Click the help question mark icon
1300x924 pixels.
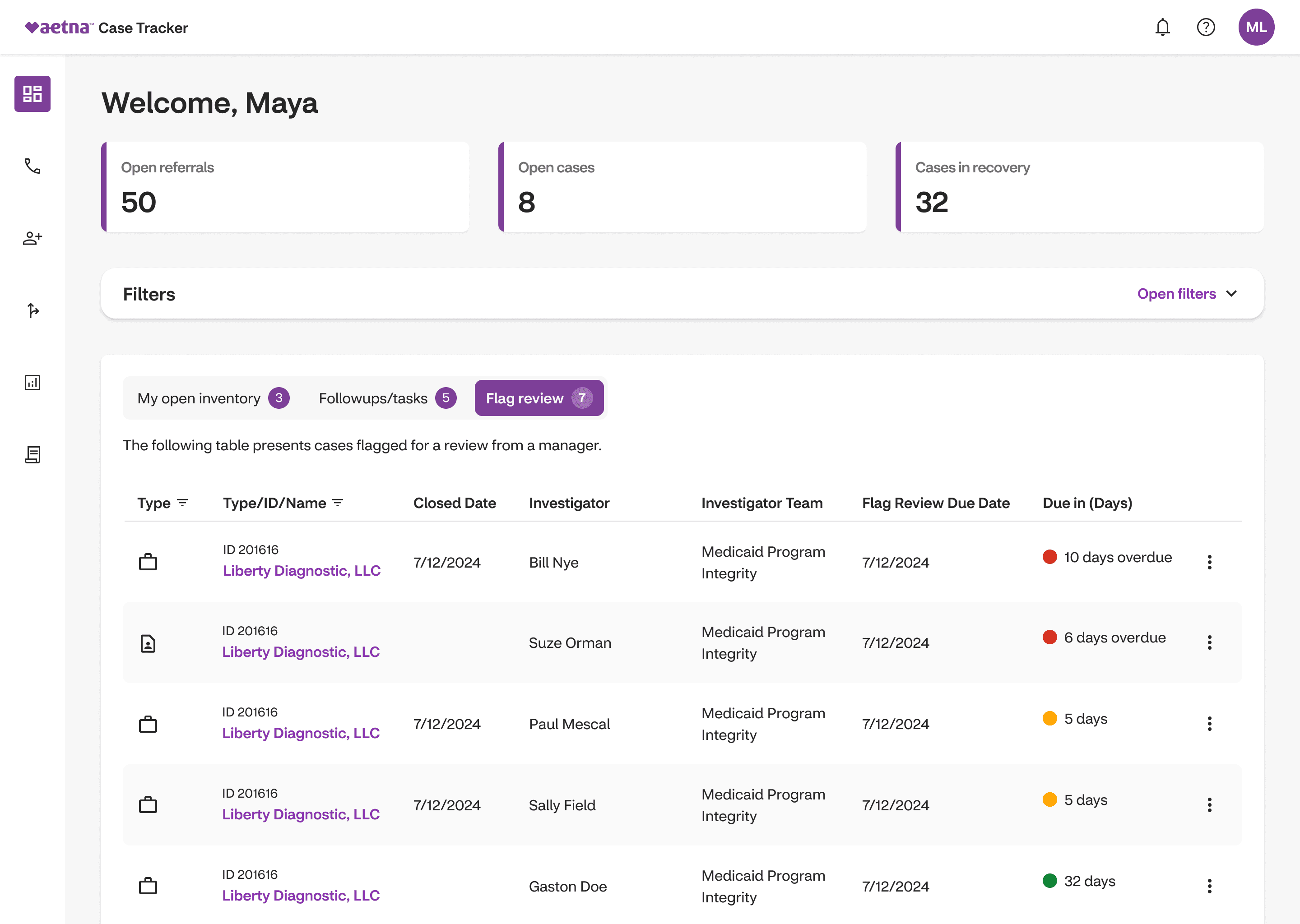[1206, 28]
